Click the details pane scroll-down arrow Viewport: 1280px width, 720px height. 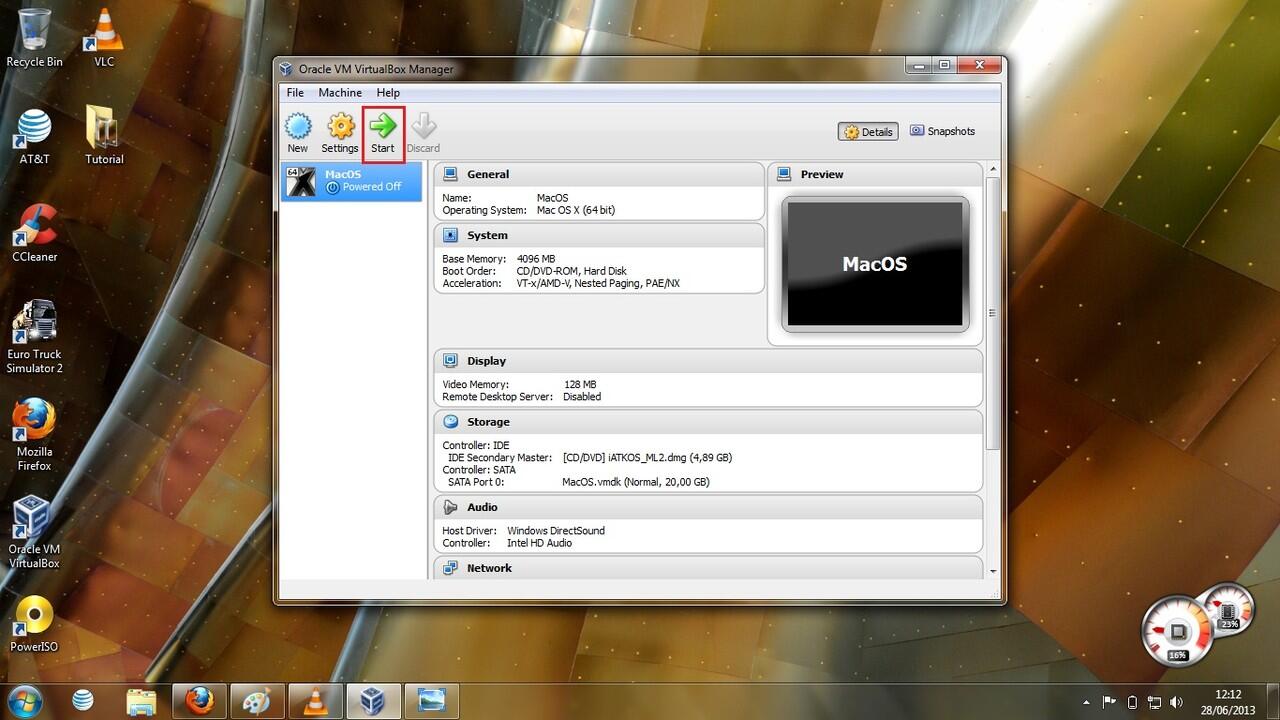993,571
